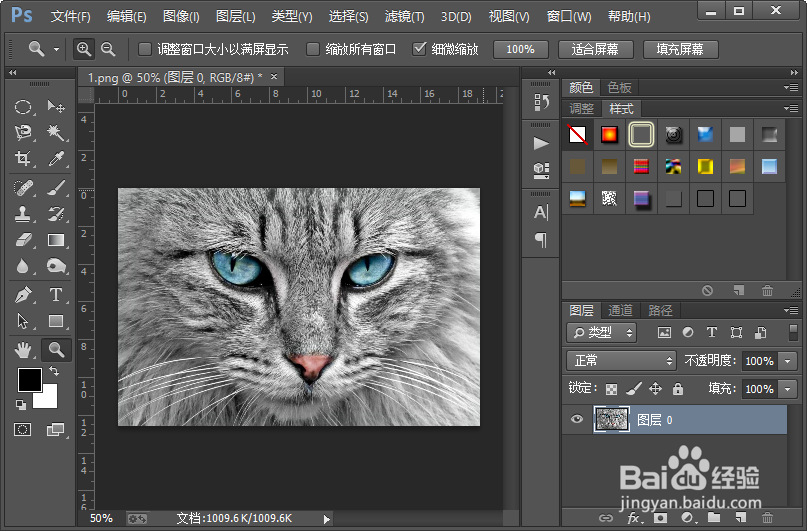The height and width of the screenshot is (531, 807).
Task: Select the Move tool
Action: (x=56, y=107)
